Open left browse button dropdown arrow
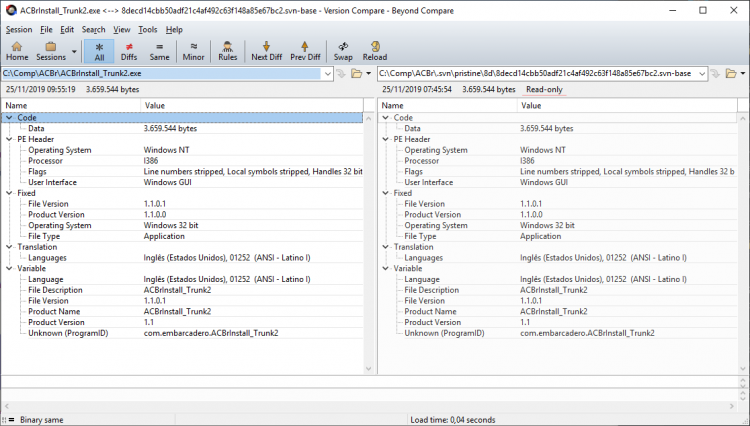The height and width of the screenshot is (426, 750). (368, 74)
